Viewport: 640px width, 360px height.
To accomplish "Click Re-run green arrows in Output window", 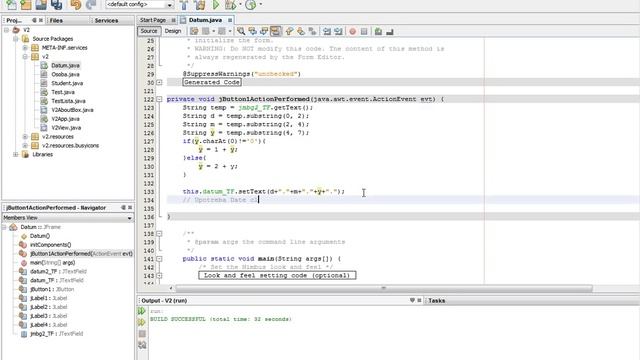I will [142, 311].
